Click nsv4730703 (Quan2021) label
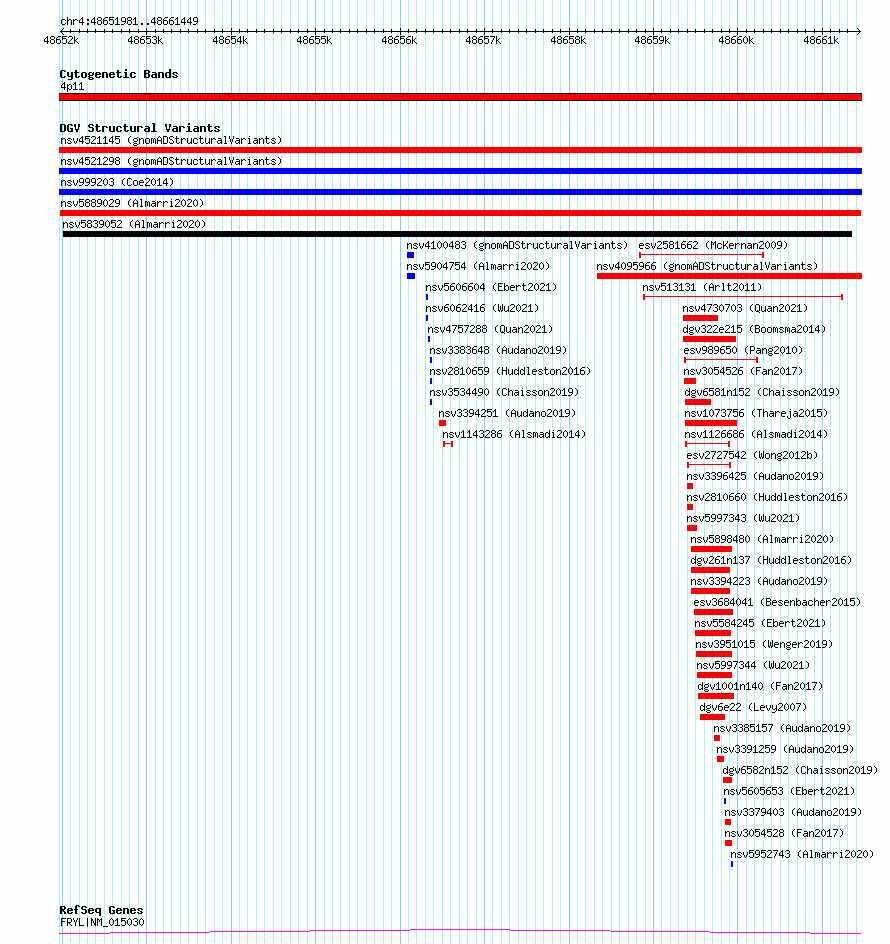Viewport: 890px width, 944px height. [745, 309]
